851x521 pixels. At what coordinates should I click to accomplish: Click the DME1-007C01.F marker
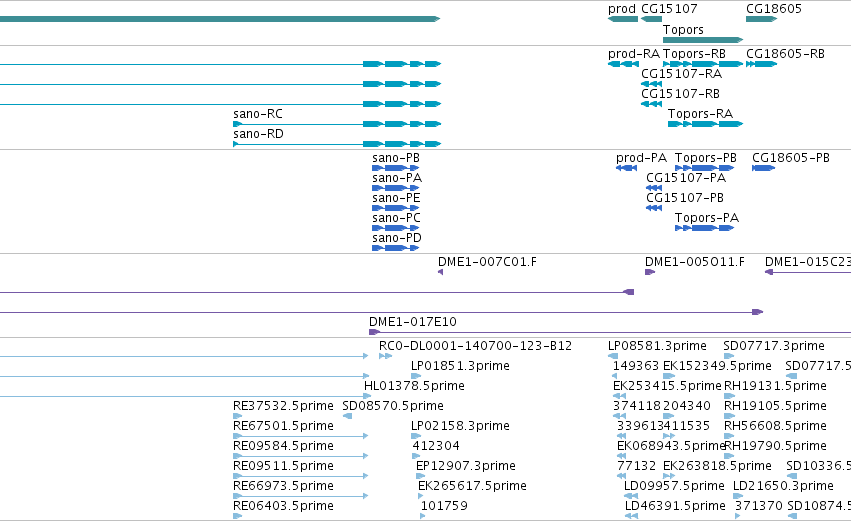tap(440, 272)
